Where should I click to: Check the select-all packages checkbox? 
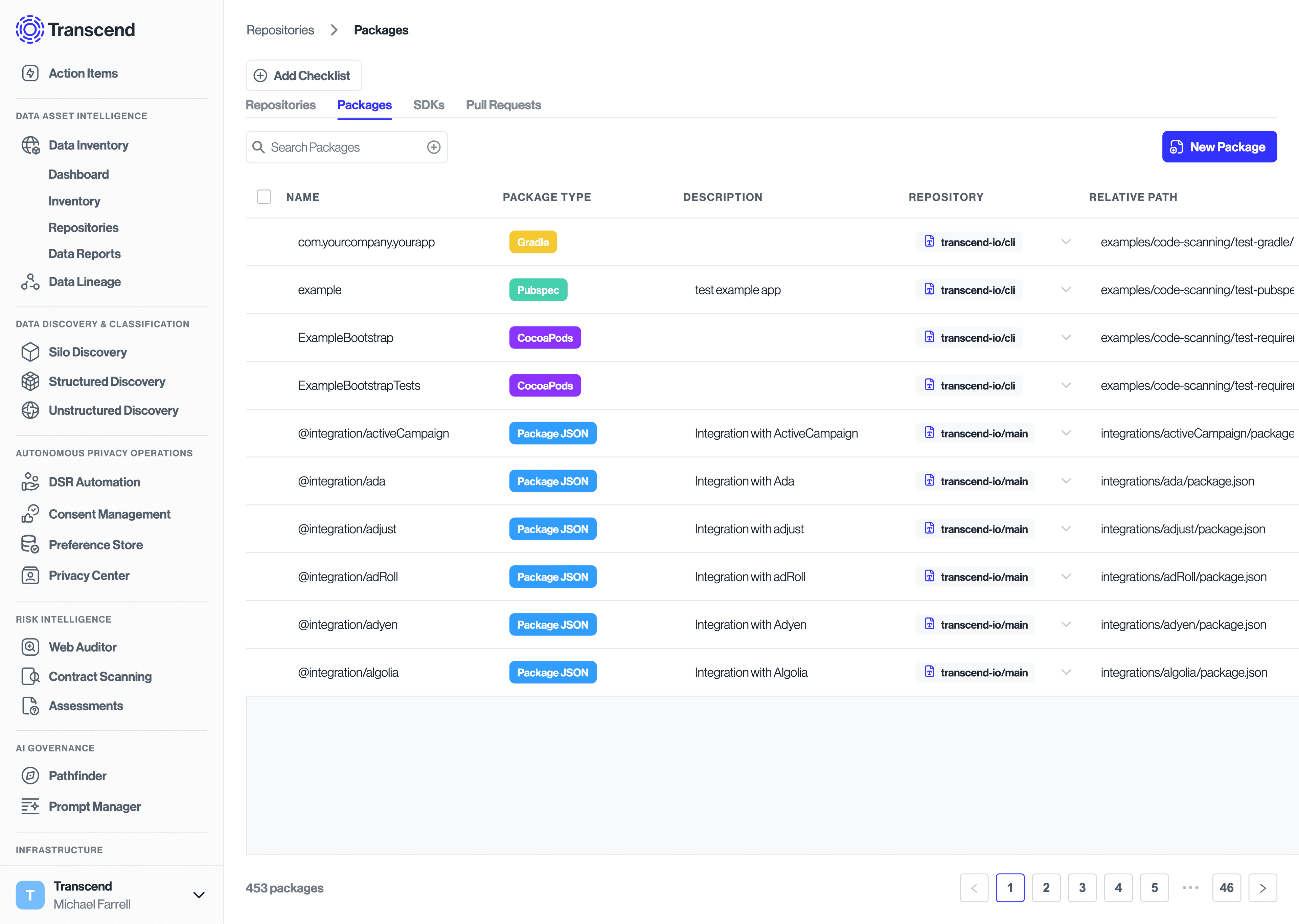coord(264,197)
